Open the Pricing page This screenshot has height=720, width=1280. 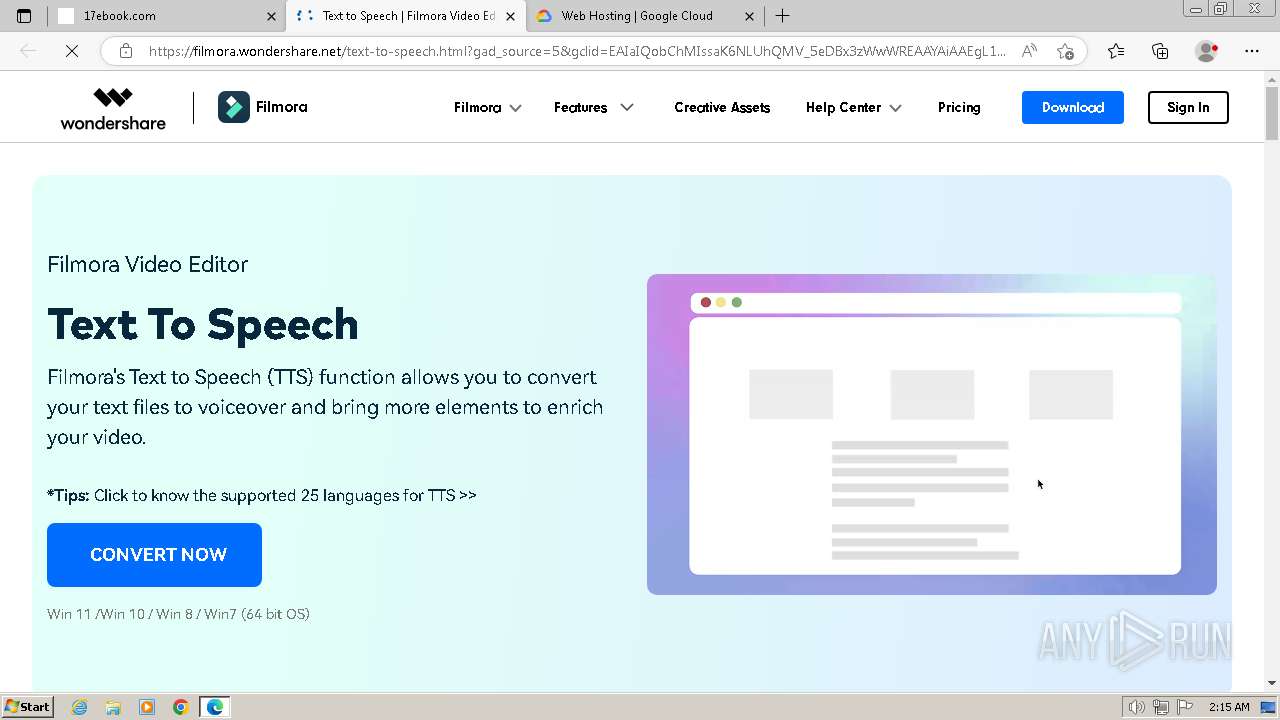pos(959,107)
